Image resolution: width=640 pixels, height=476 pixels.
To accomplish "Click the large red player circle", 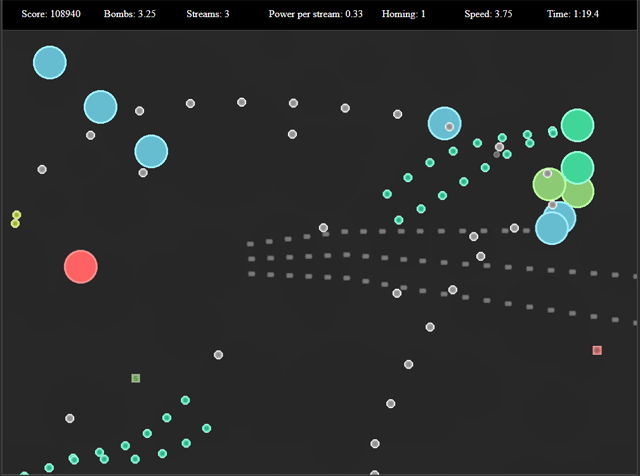I will coord(81,267).
